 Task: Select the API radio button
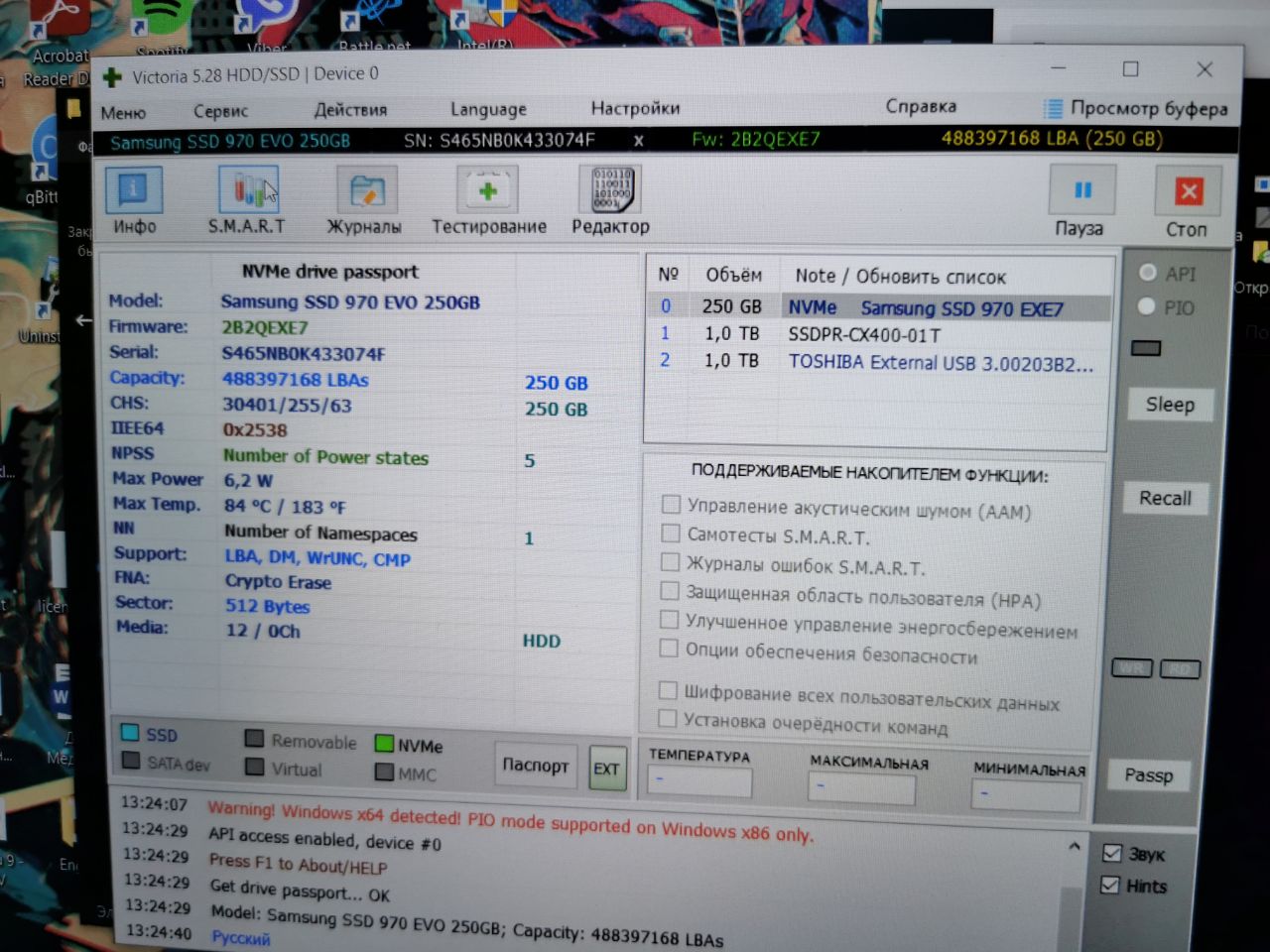click(1148, 273)
